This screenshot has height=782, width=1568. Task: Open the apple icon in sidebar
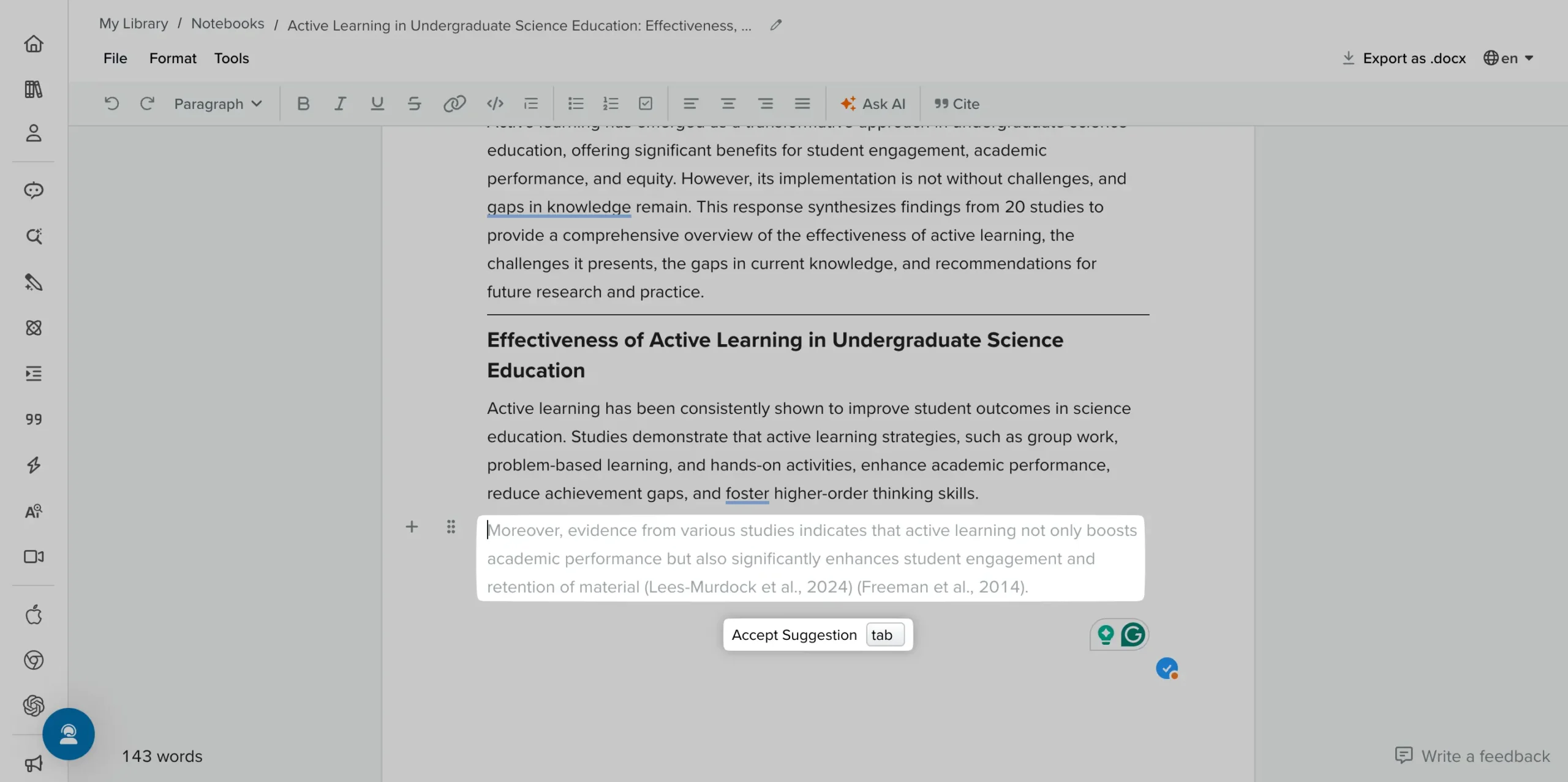point(34,614)
